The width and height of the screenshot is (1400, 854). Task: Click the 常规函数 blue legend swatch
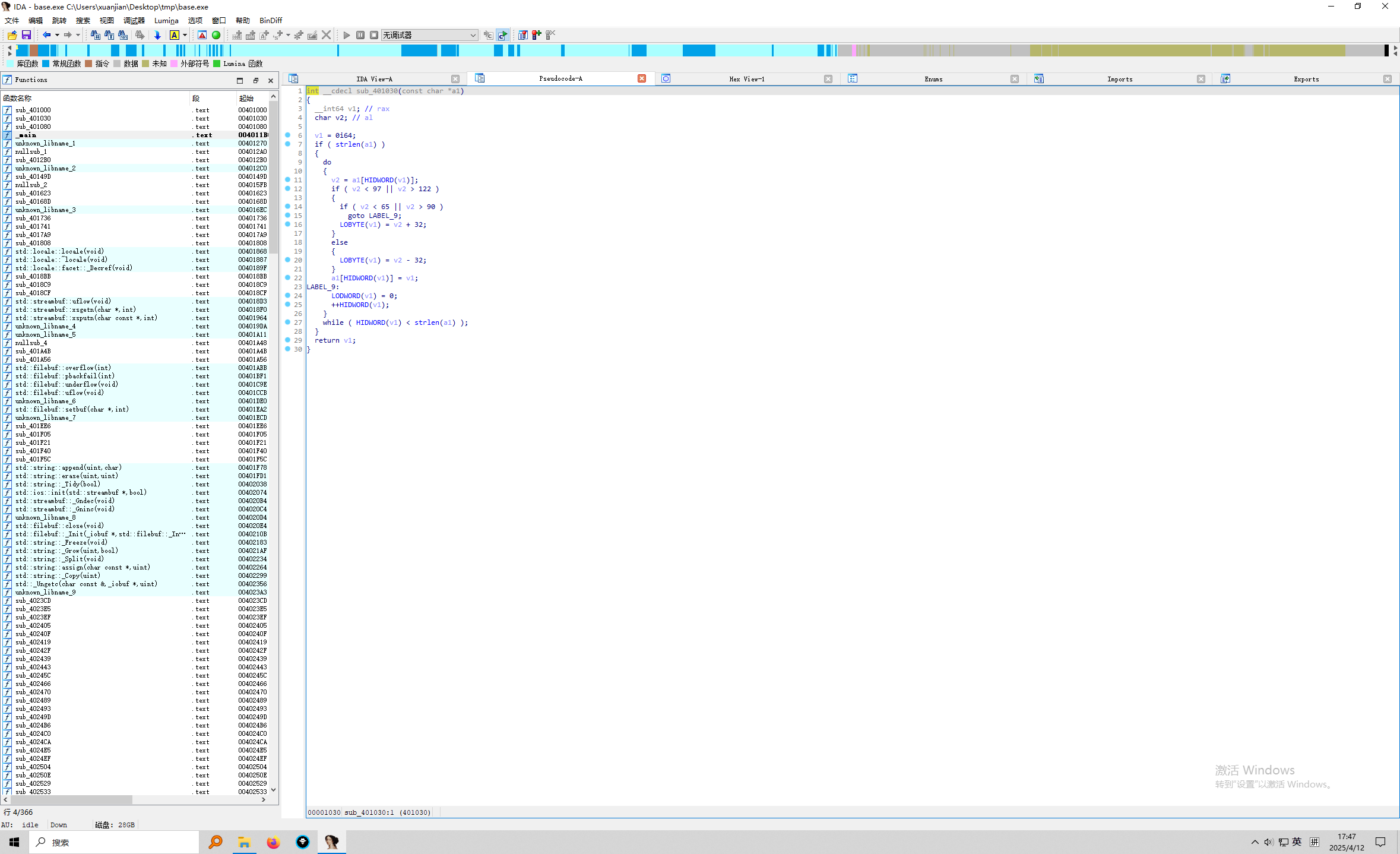click(x=46, y=64)
